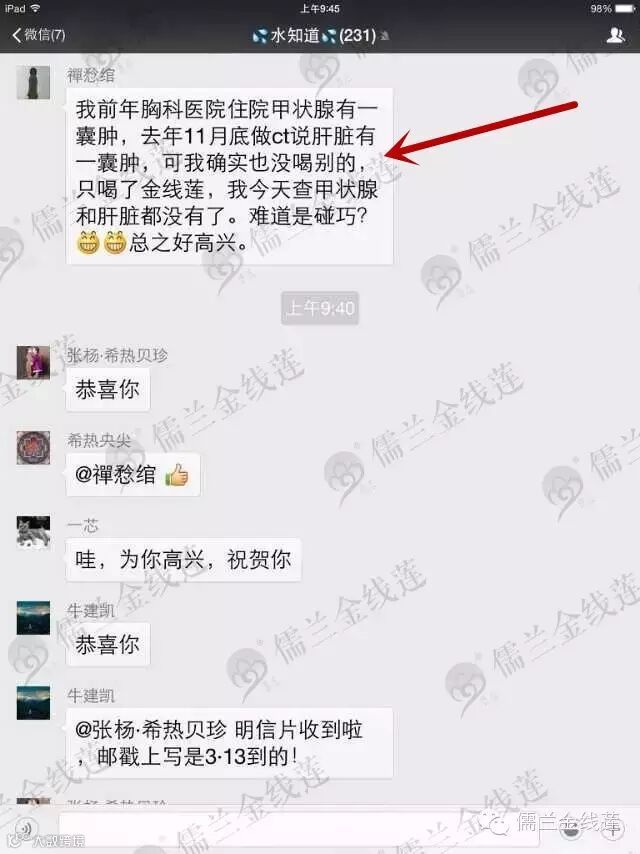Image resolution: width=640 pixels, height=854 pixels.
Task: Tap the @禪愁绾 thumbs-up message bubble
Action: 133,474
